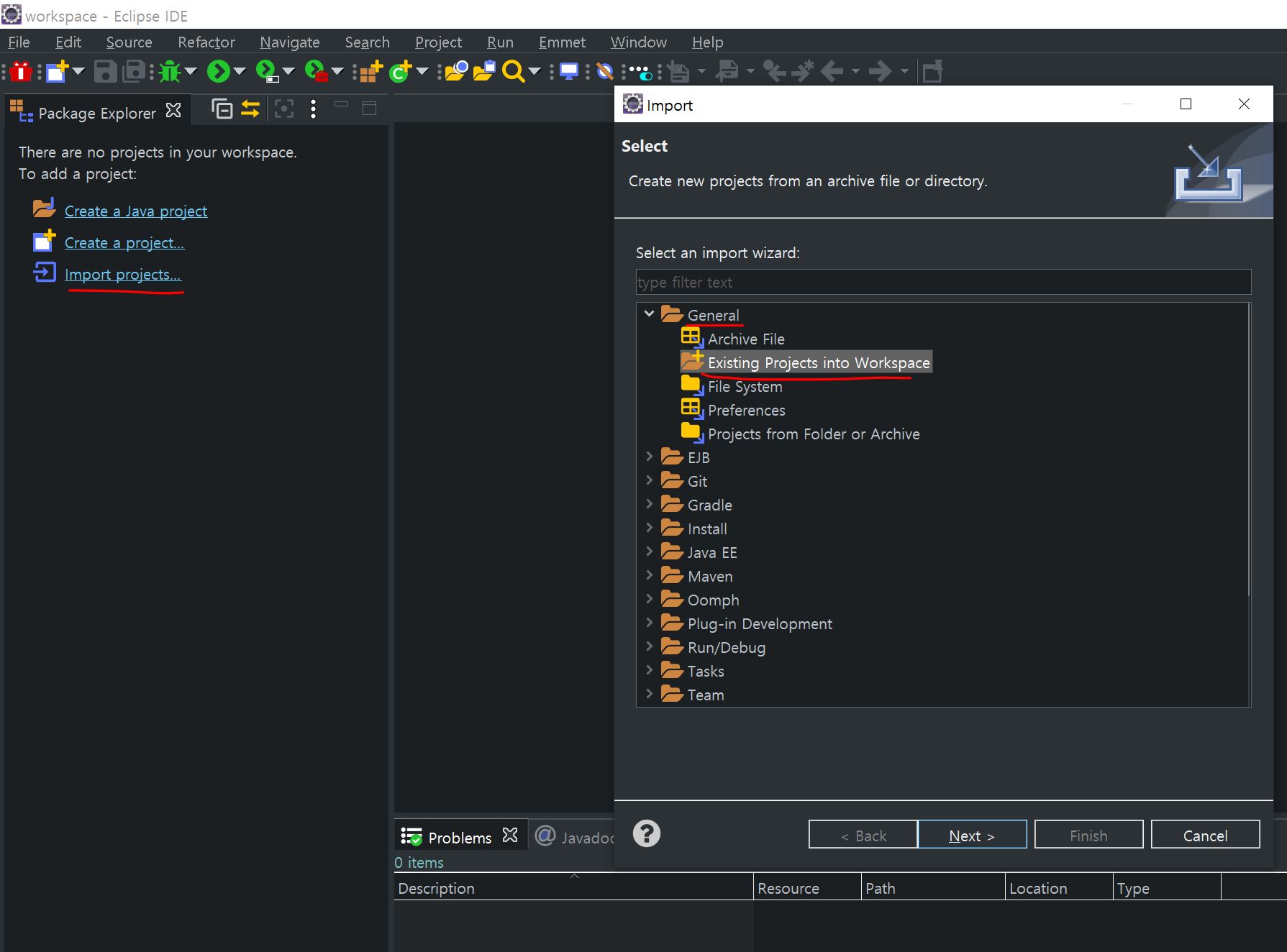Open the Coverage dropdown arrow
This screenshot has height=952, width=1287.
pos(288,71)
